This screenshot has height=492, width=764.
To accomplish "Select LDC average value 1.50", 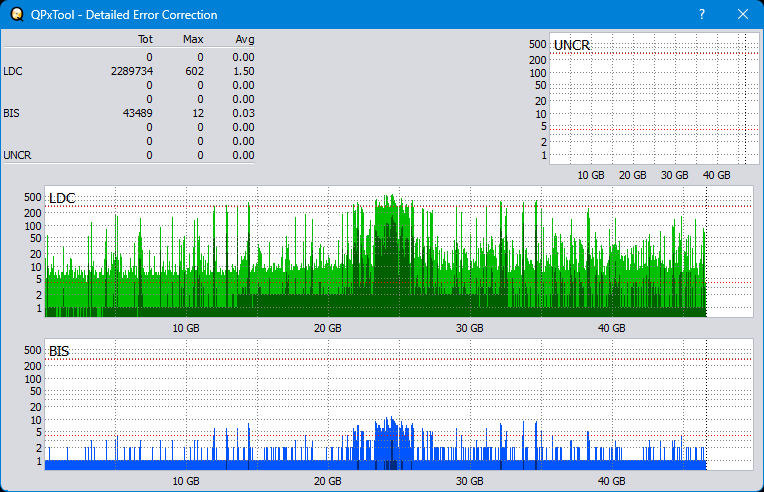I will click(244, 71).
